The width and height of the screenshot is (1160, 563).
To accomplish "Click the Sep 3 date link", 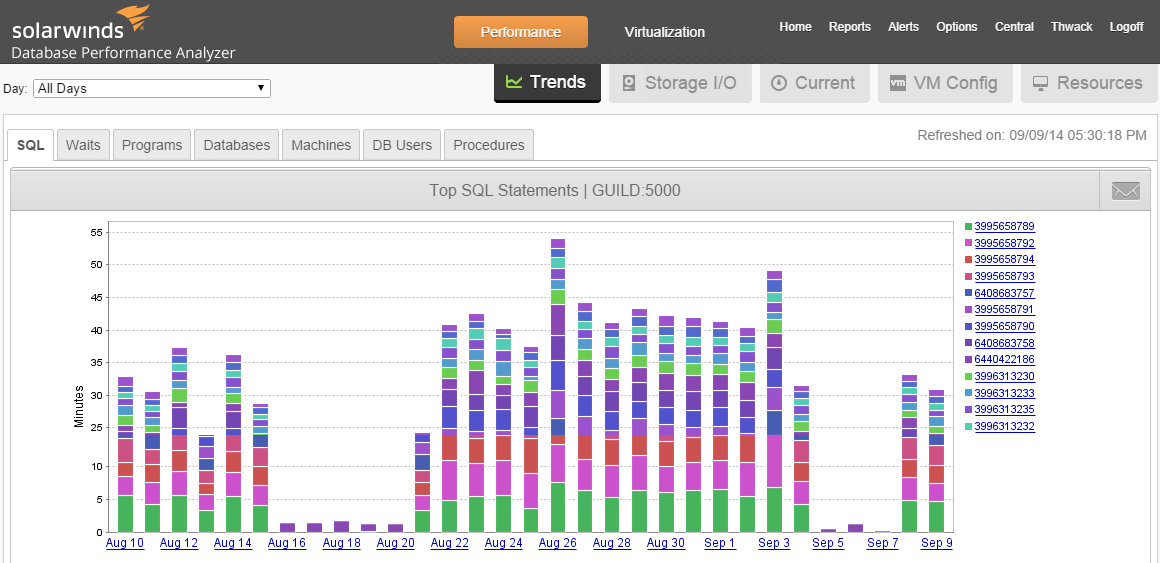I will pos(775,544).
